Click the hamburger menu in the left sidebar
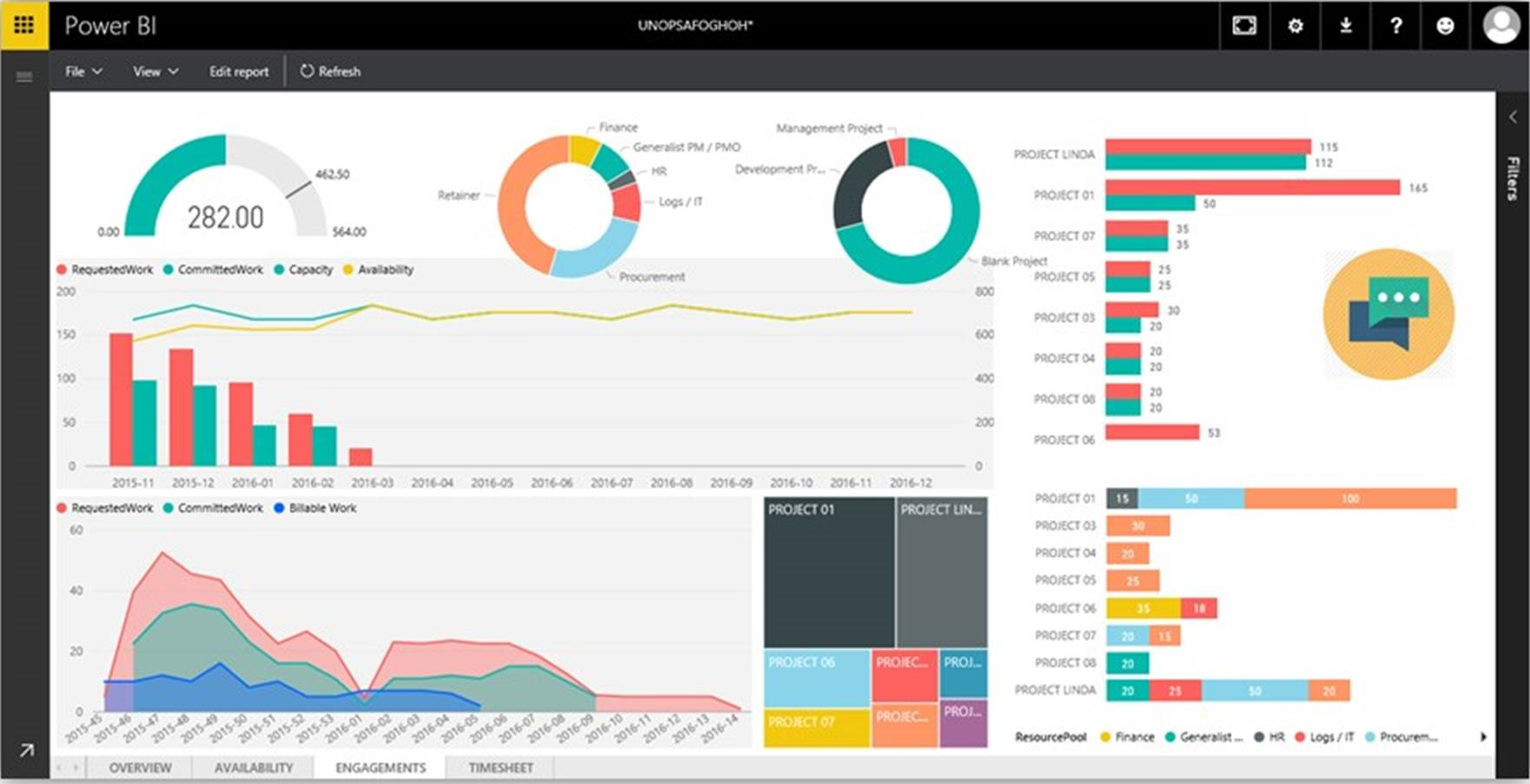The image size is (1530, 784). (24, 76)
